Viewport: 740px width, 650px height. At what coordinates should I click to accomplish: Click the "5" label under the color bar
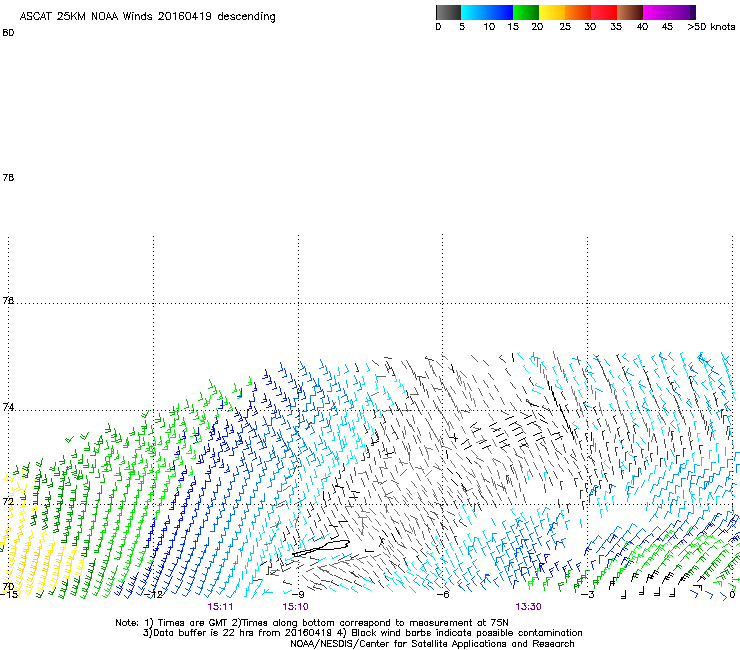coord(462,27)
